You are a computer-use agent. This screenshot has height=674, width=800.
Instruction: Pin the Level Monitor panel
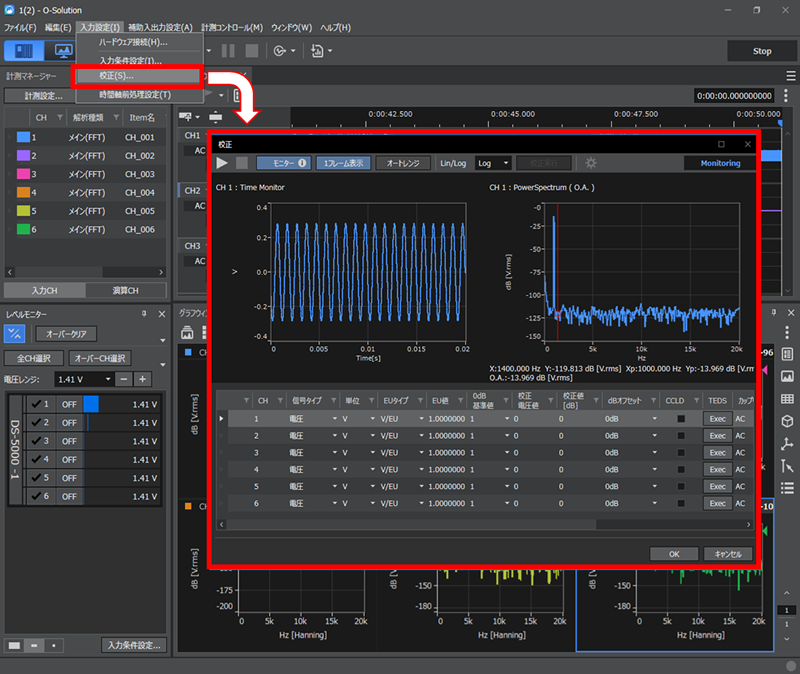[x=144, y=314]
